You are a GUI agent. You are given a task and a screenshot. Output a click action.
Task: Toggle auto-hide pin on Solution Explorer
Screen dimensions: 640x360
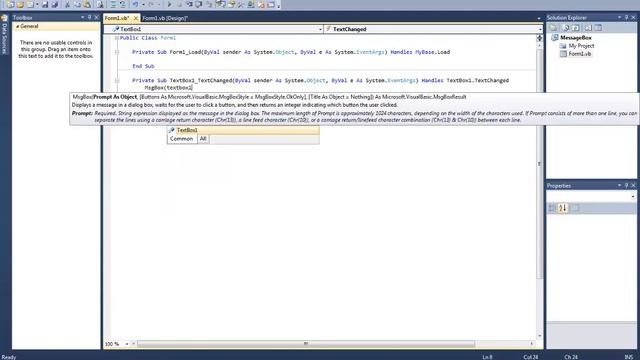tap(627, 17)
